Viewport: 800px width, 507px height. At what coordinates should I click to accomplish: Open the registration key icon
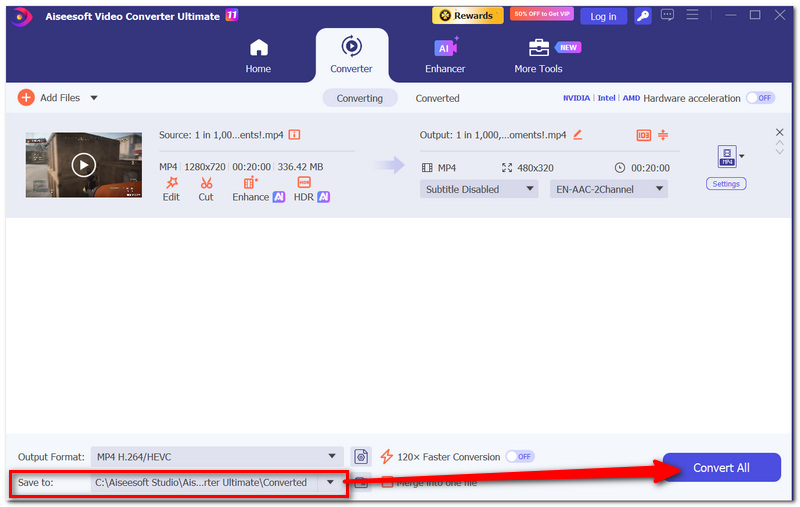(x=643, y=16)
